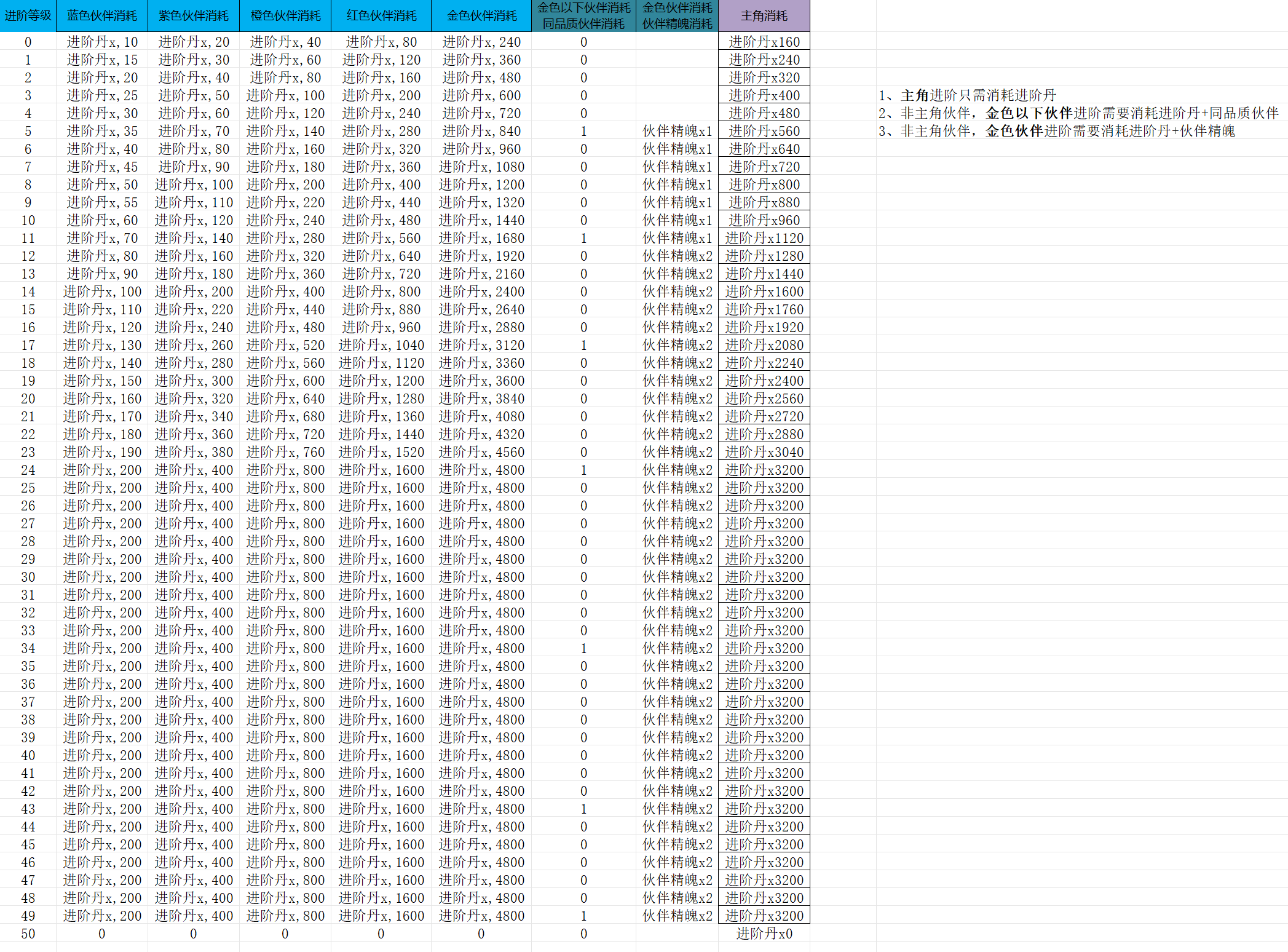Click note 2 about 金色以下伙伴

pyautogui.click(x=1078, y=113)
